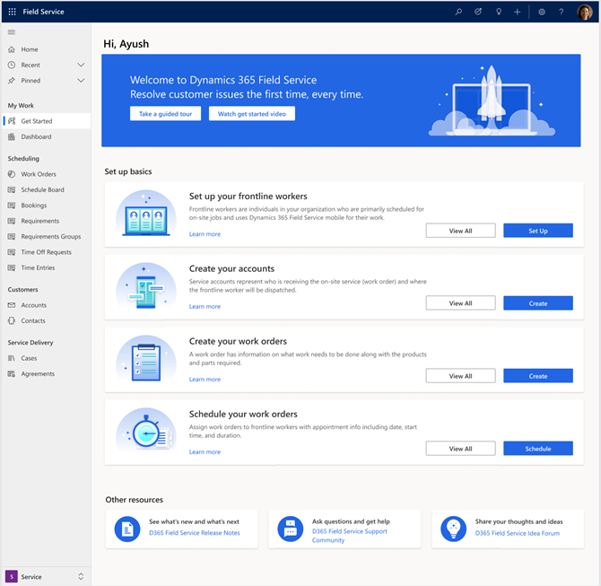Expand the Recent section chevron

[81, 65]
